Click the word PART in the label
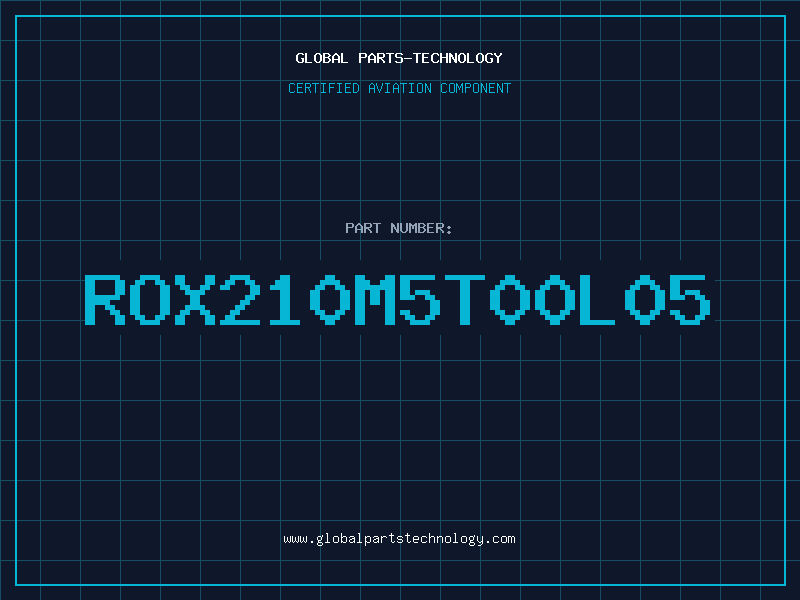800x600 pixels. coord(362,228)
